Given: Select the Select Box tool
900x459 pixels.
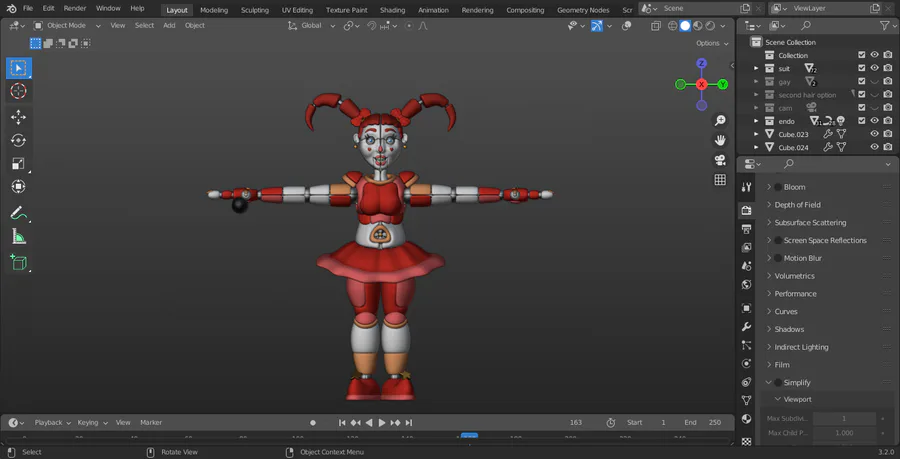Looking at the screenshot, I should (19, 68).
